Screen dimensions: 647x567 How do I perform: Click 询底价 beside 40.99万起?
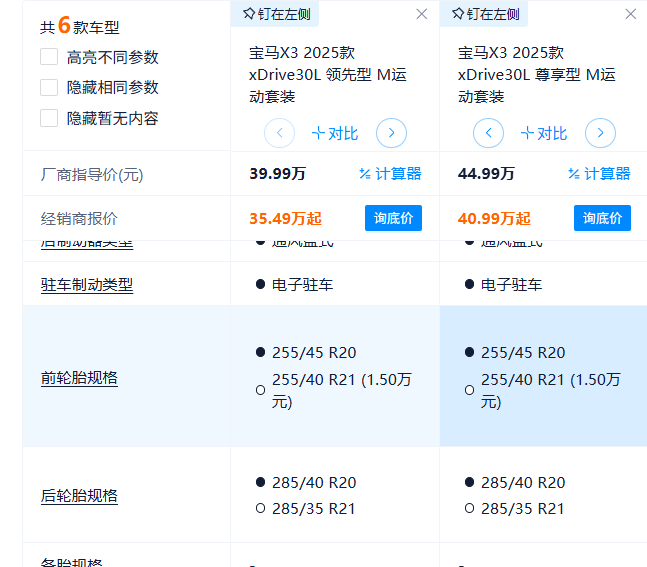tap(602, 218)
